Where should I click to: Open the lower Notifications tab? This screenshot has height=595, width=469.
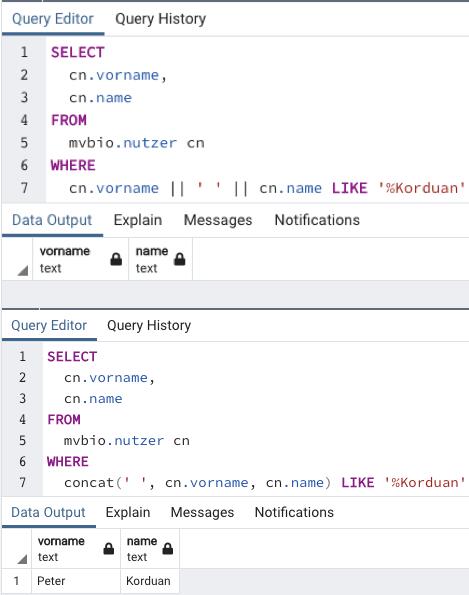[x=294, y=512]
